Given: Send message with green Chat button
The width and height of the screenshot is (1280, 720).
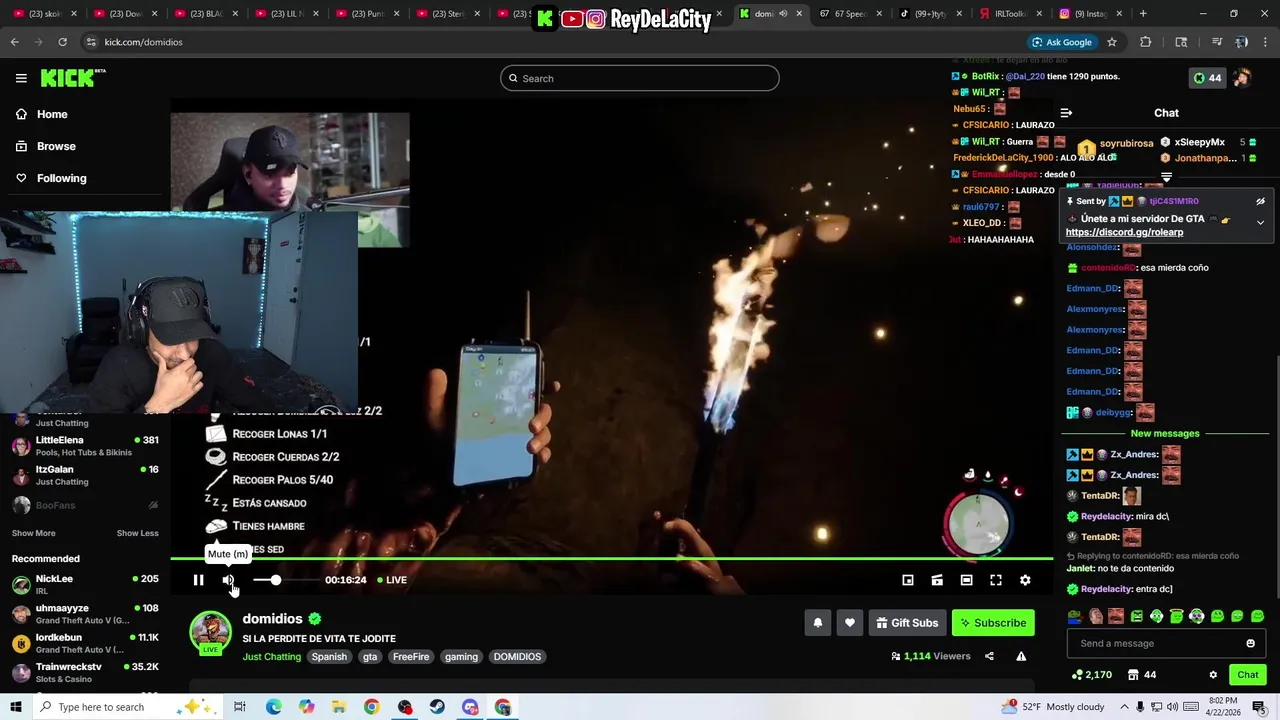Looking at the screenshot, I should (x=1247, y=675).
